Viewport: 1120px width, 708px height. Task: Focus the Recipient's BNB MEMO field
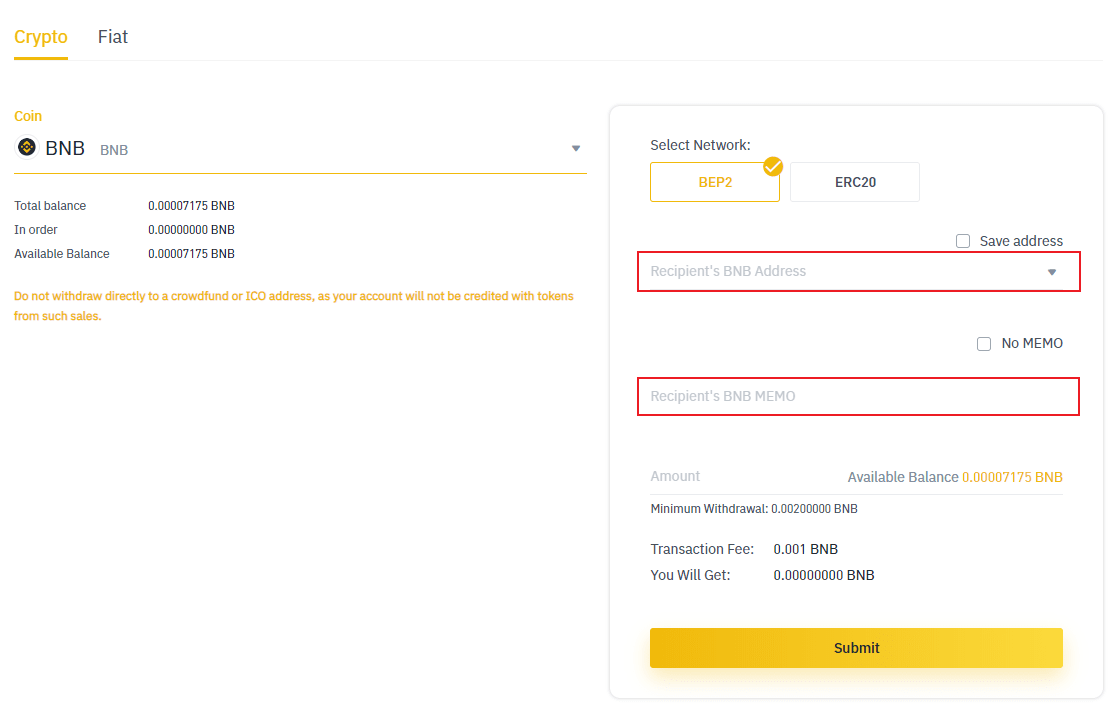858,397
